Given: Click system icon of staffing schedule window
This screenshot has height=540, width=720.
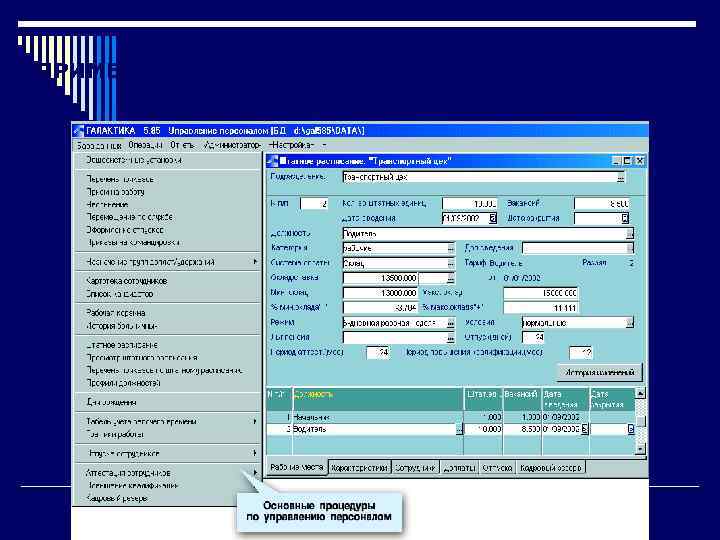Looking at the screenshot, I should 272,161.
